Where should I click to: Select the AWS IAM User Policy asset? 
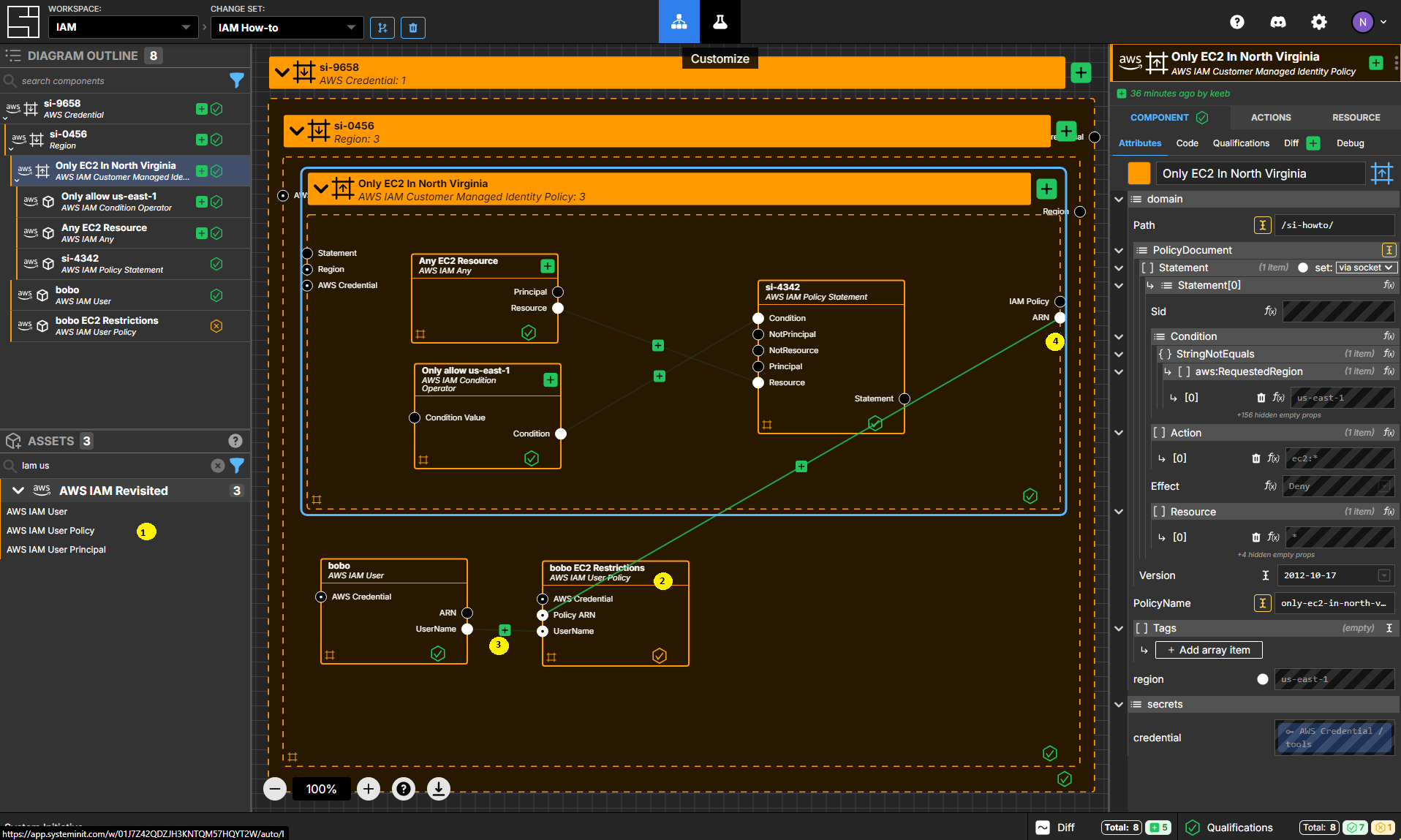50,531
